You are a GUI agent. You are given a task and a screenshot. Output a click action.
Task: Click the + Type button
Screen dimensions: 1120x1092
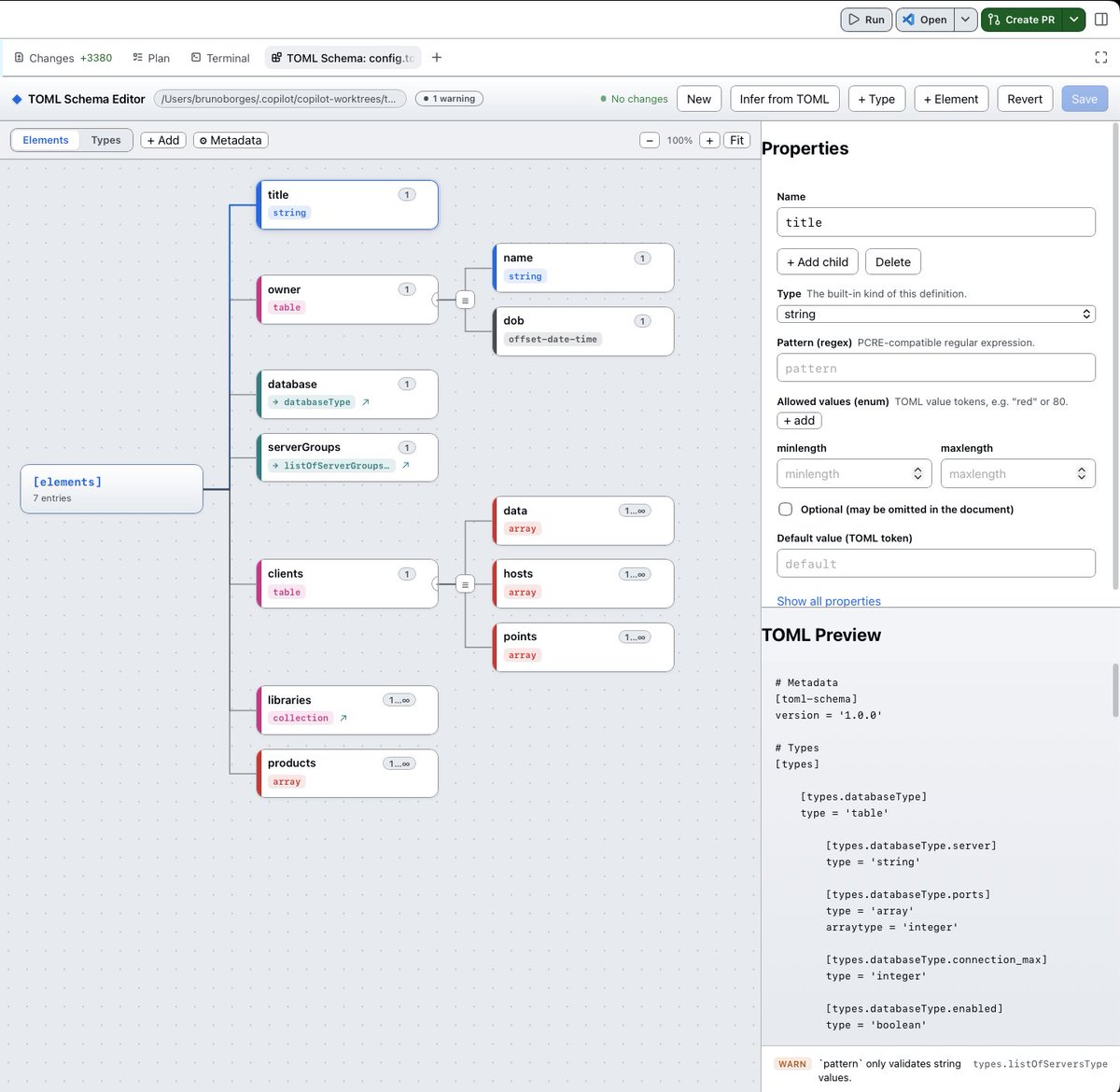coord(876,99)
